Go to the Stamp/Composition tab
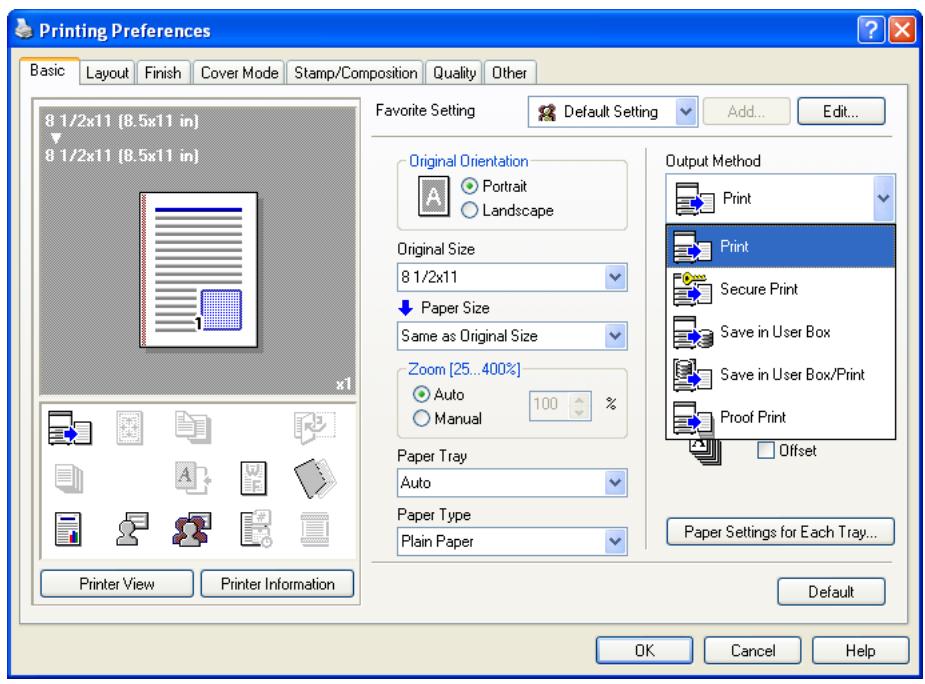925x684 pixels. click(355, 73)
